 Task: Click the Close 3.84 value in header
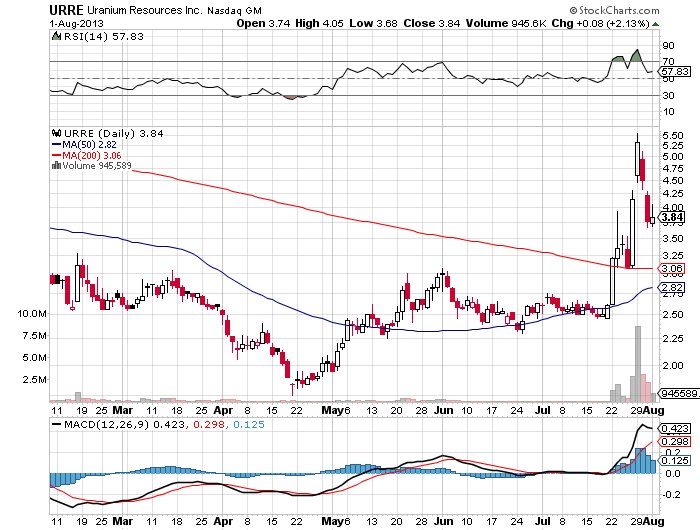pos(432,23)
